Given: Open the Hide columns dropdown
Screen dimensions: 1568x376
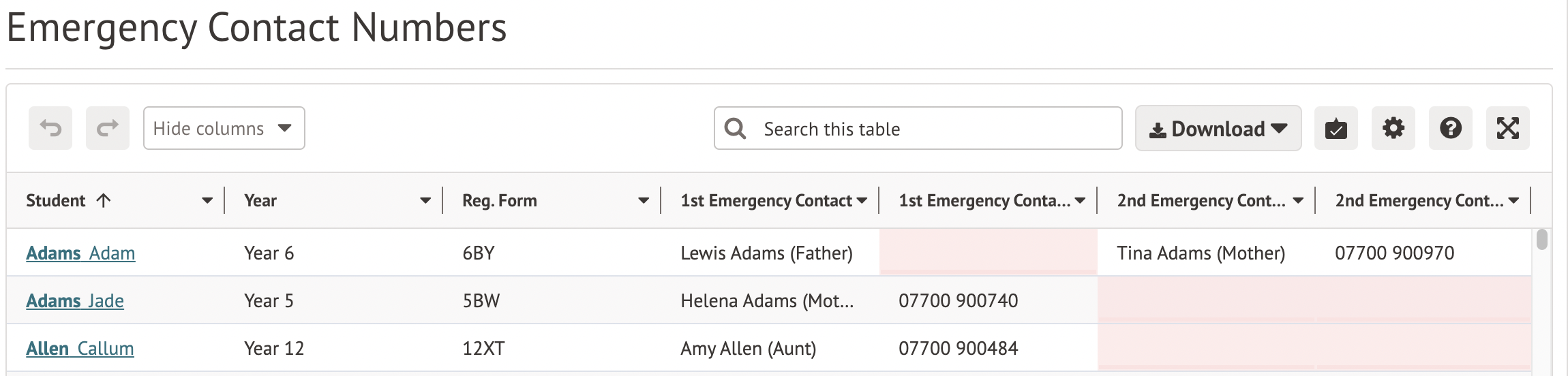Looking at the screenshot, I should (224, 128).
